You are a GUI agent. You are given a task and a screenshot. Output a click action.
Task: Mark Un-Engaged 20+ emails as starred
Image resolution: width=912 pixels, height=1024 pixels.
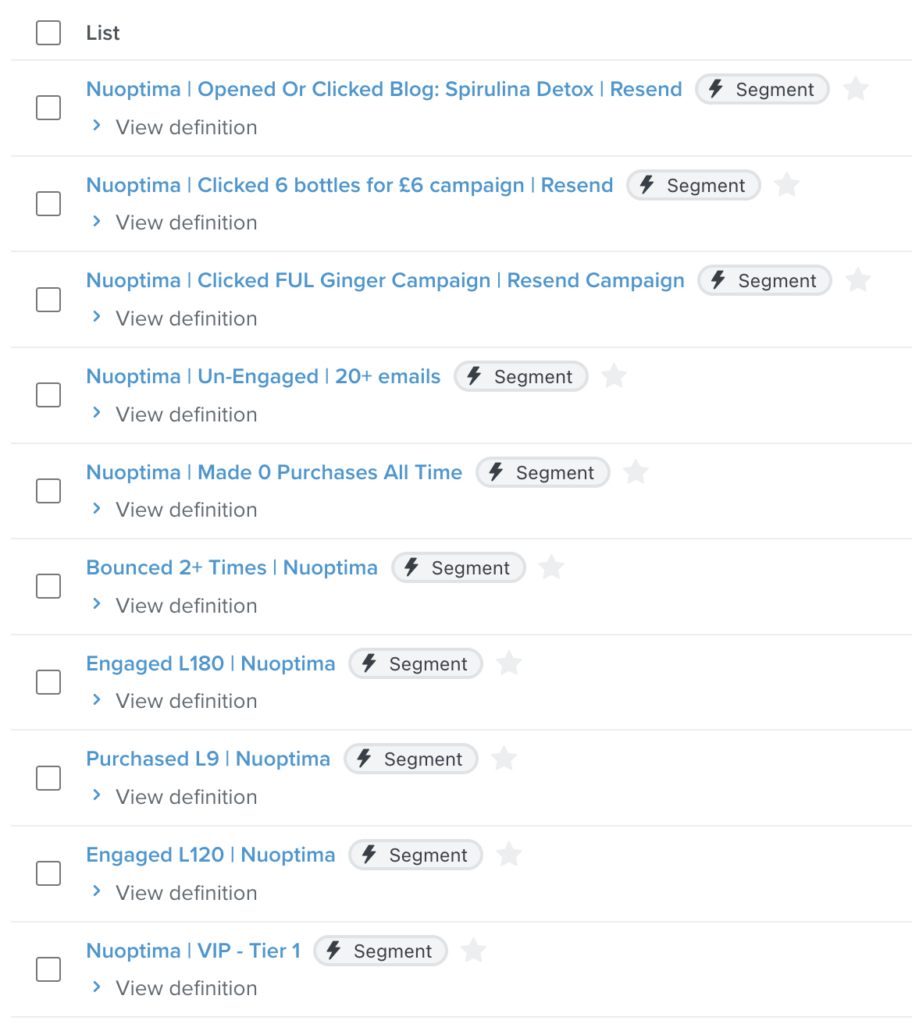613,376
